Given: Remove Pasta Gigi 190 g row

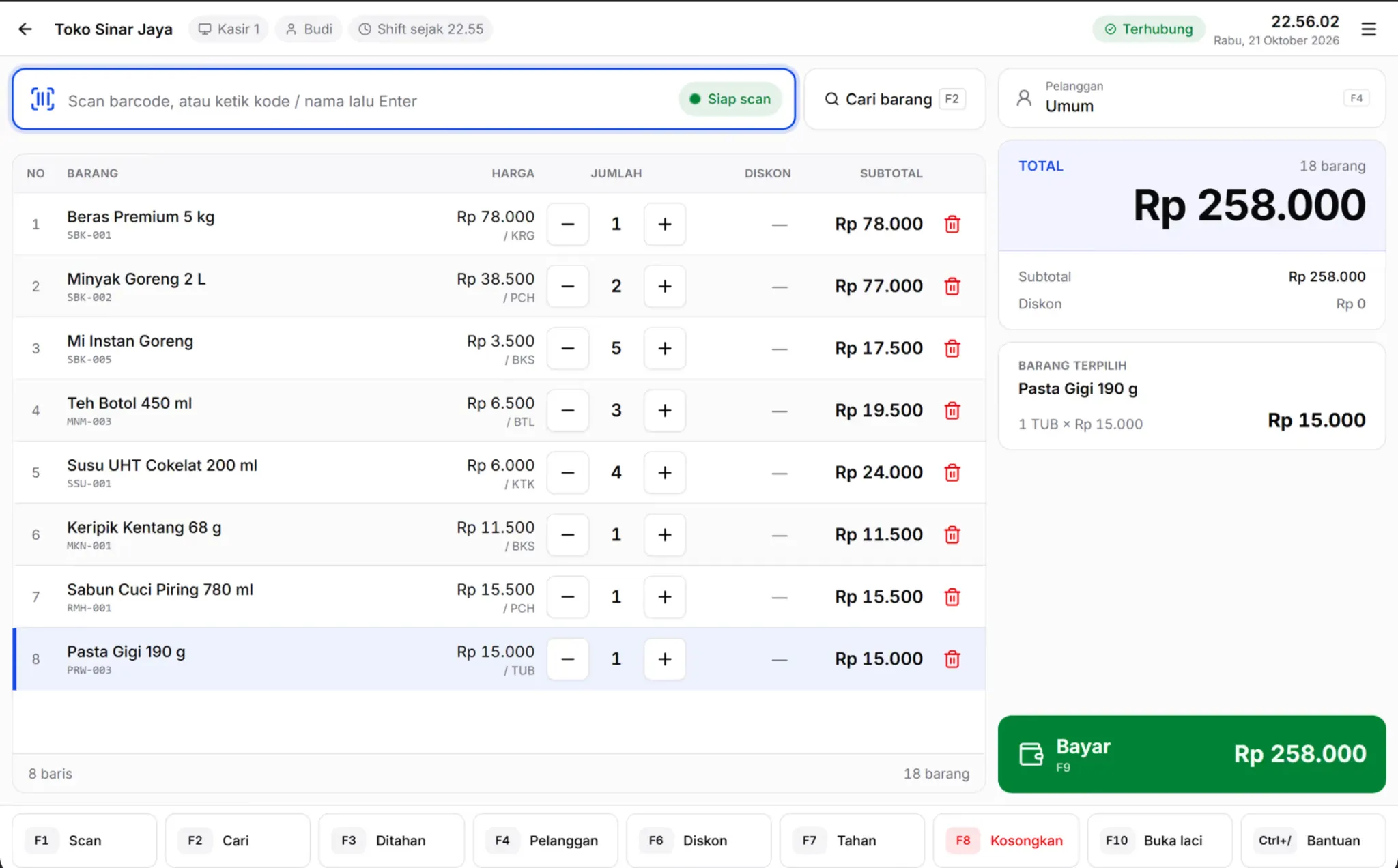Looking at the screenshot, I should point(952,659).
